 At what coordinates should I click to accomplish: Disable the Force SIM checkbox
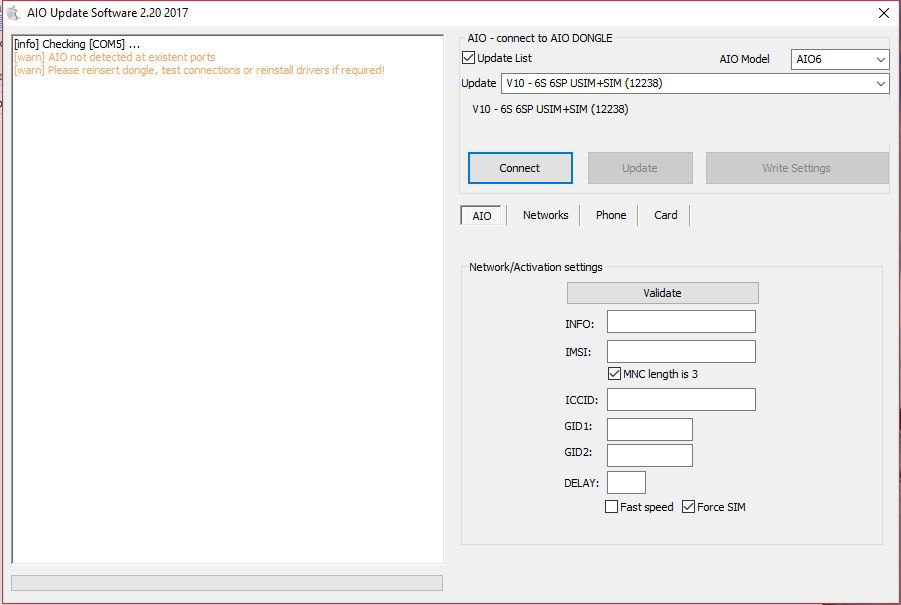coord(688,507)
